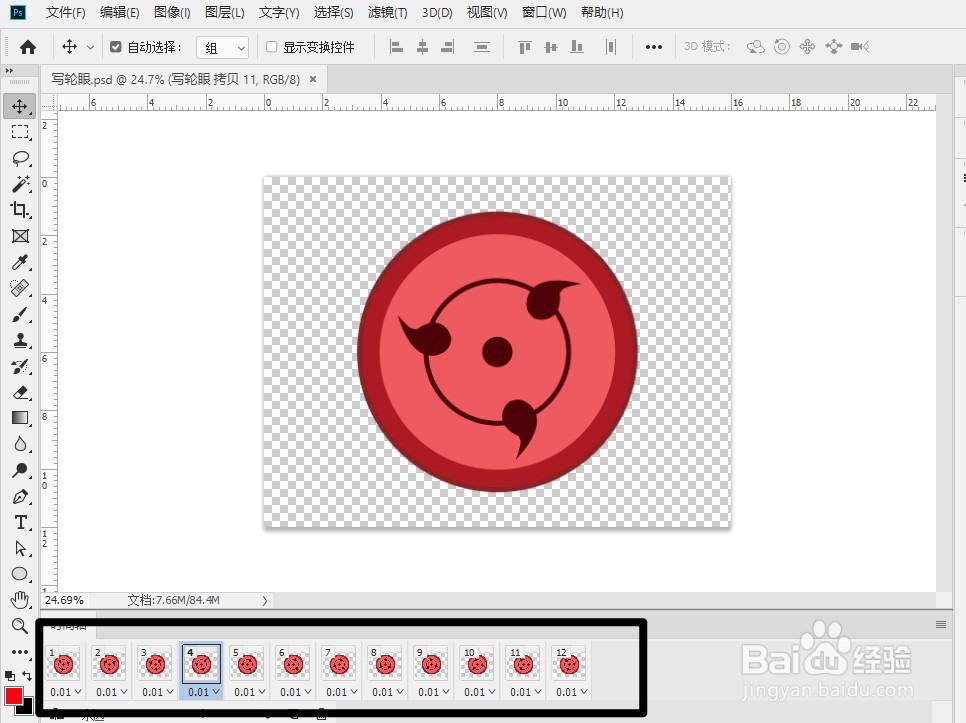Align bottom edges in options bar
The height and width of the screenshot is (723, 966).
click(x=577, y=47)
